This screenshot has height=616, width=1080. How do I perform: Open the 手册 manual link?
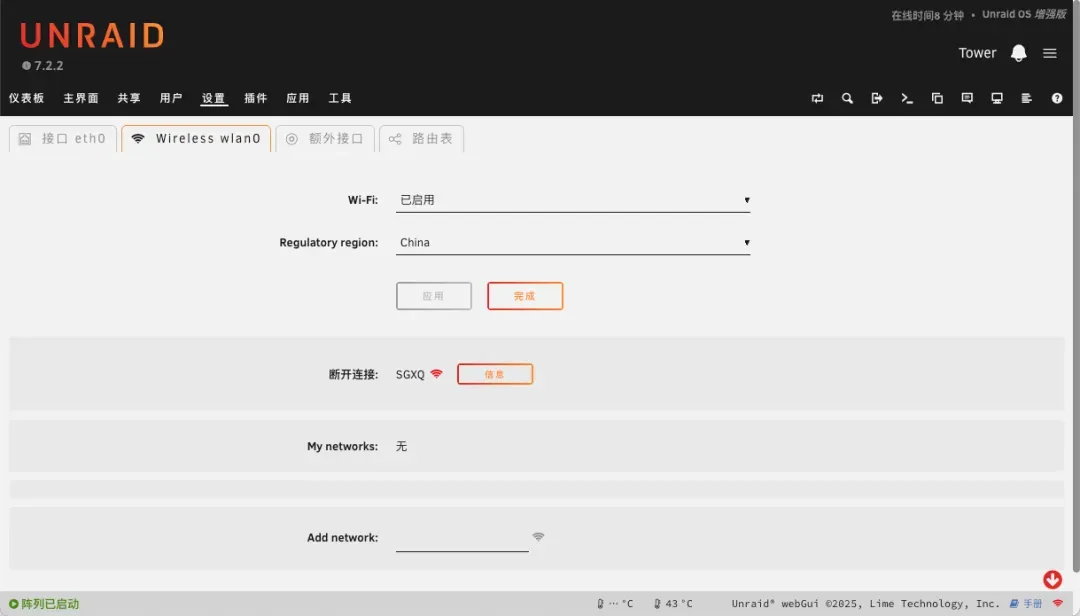click(x=1027, y=604)
